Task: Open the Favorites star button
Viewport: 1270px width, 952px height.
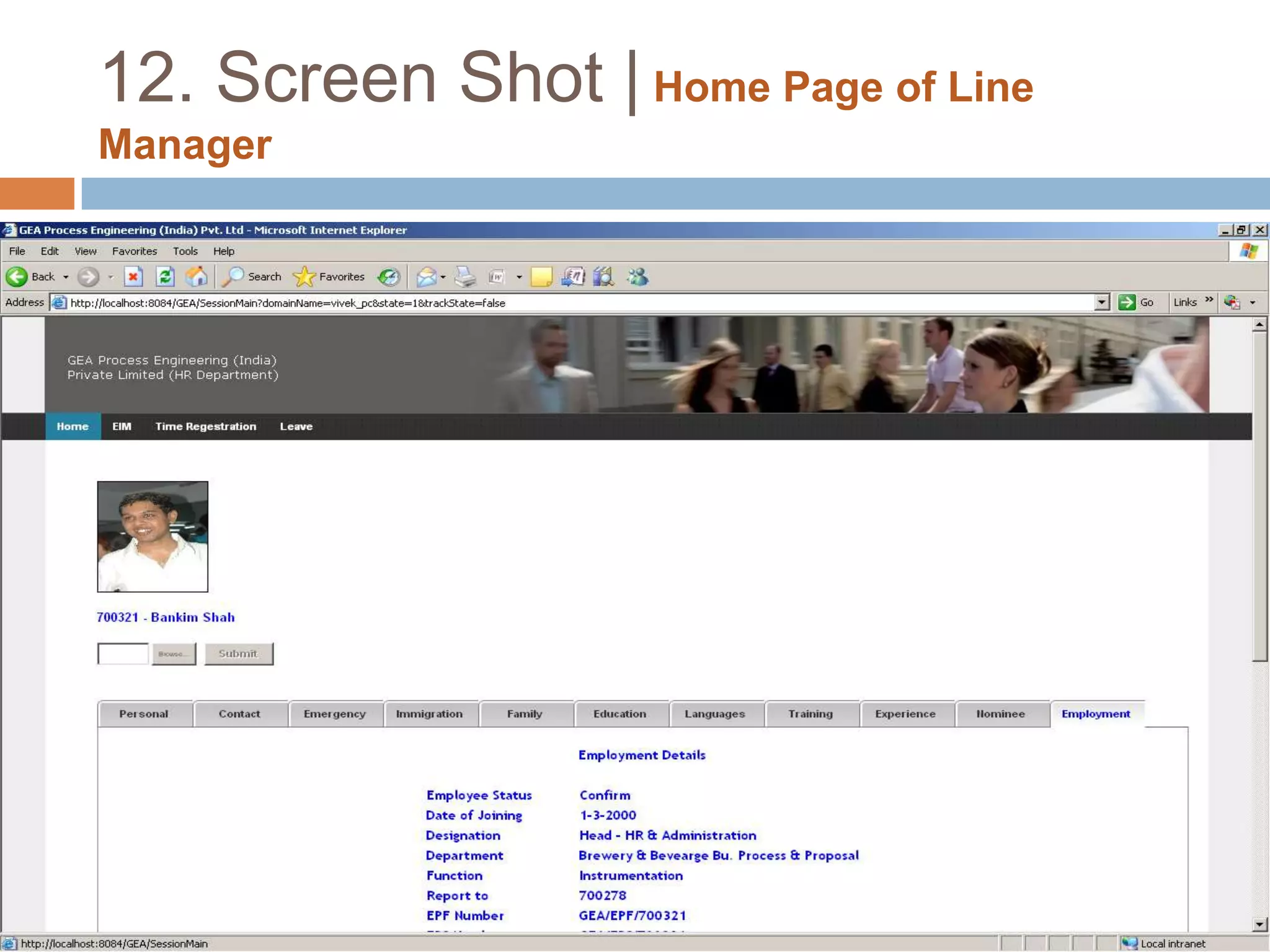Action: pyautogui.click(x=329, y=276)
